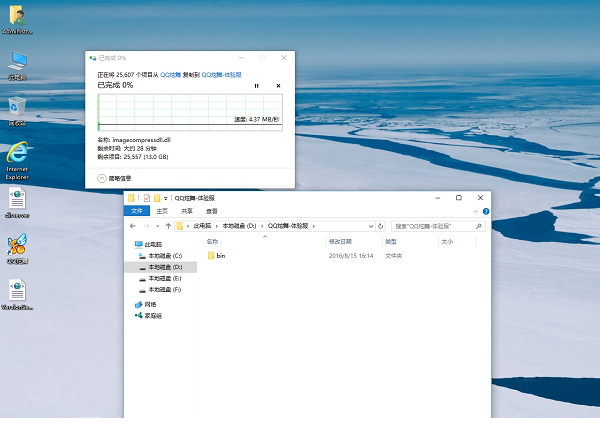Viewport: 600px width, 434px height.
Task: Click the copy dialog title bar icon
Action: coord(93,58)
